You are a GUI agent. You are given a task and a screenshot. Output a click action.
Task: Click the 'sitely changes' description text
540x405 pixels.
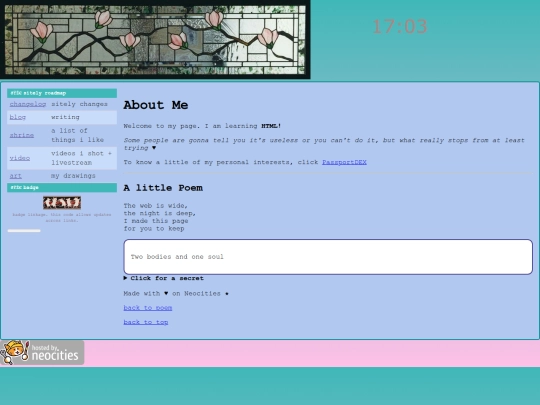[x=80, y=104]
